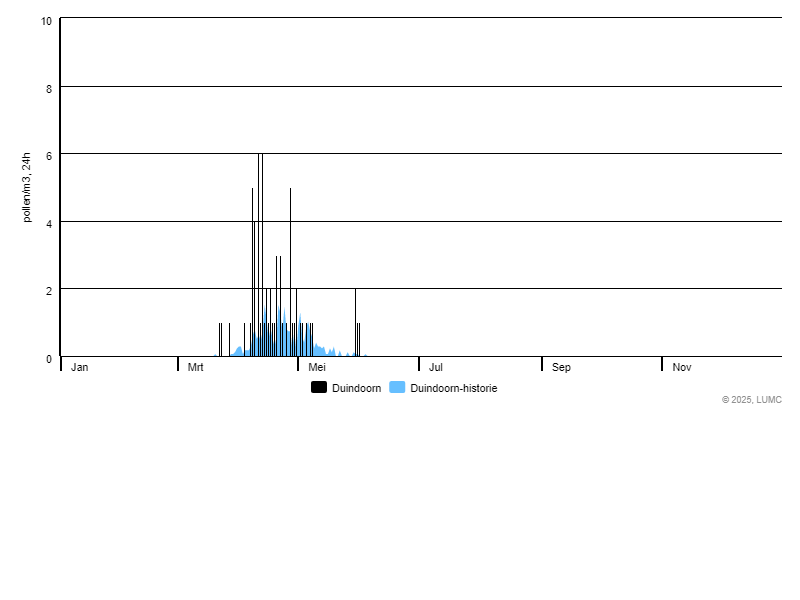Select the Jul label on the x-axis

click(436, 367)
